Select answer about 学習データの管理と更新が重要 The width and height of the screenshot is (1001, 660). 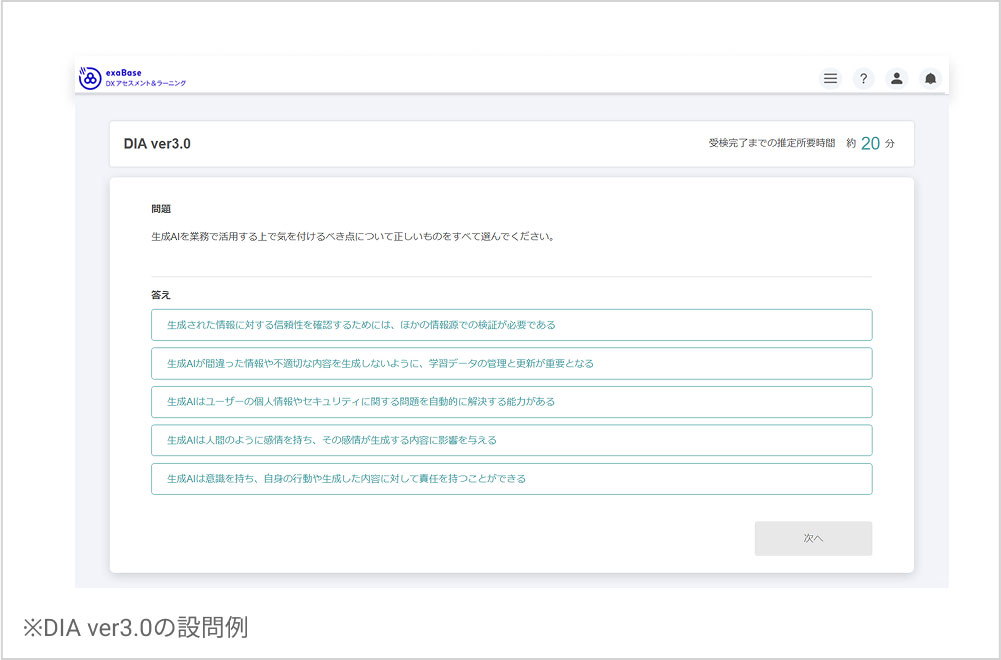coord(511,363)
